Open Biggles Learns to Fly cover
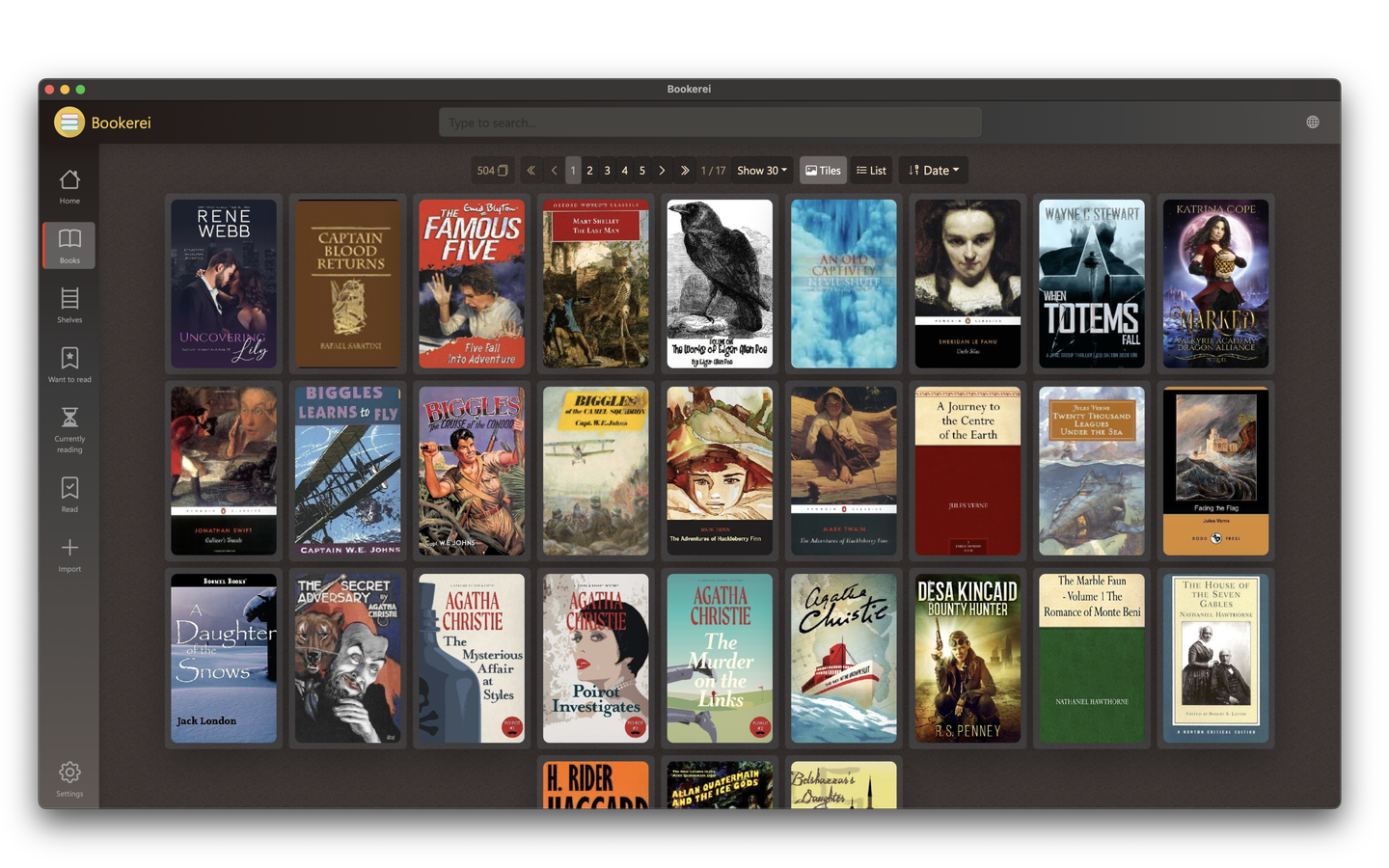Viewport: 1389px width, 868px height. pyautogui.click(x=347, y=471)
